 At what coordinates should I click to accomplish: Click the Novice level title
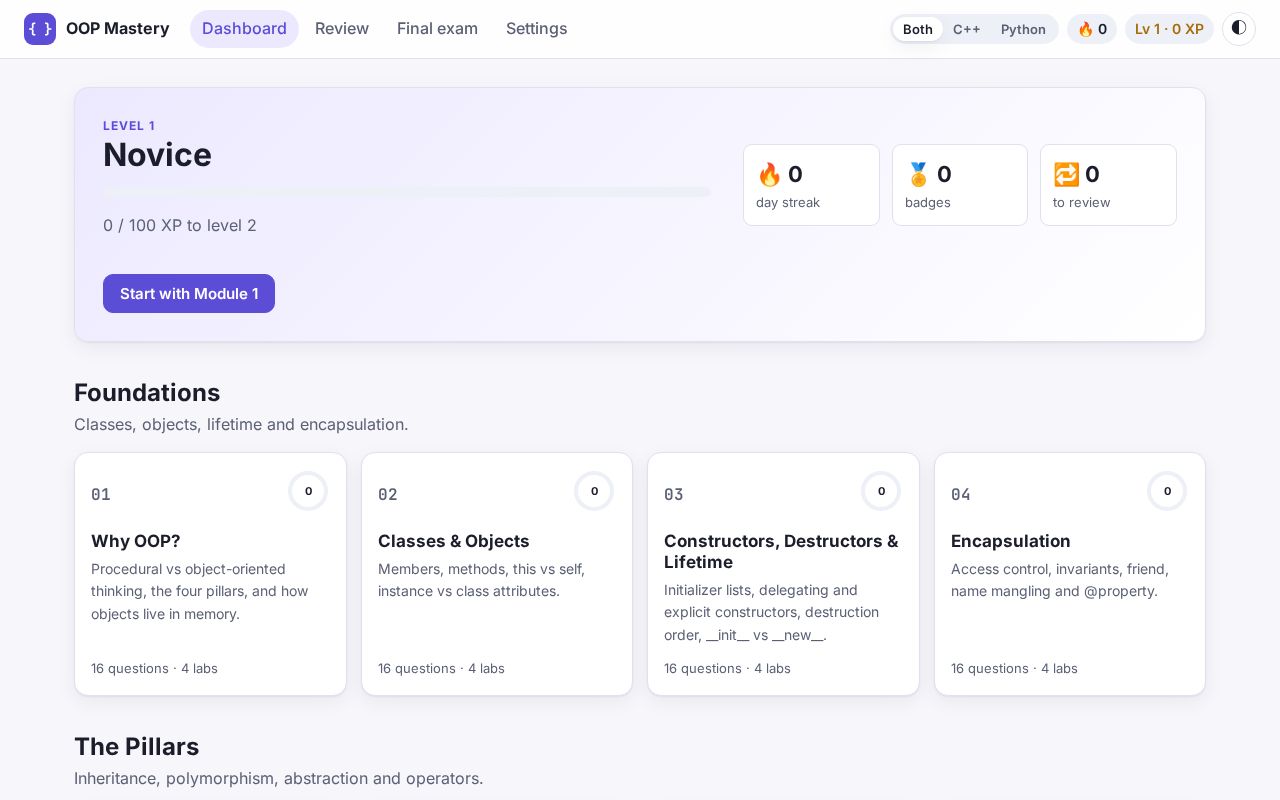[x=157, y=155]
